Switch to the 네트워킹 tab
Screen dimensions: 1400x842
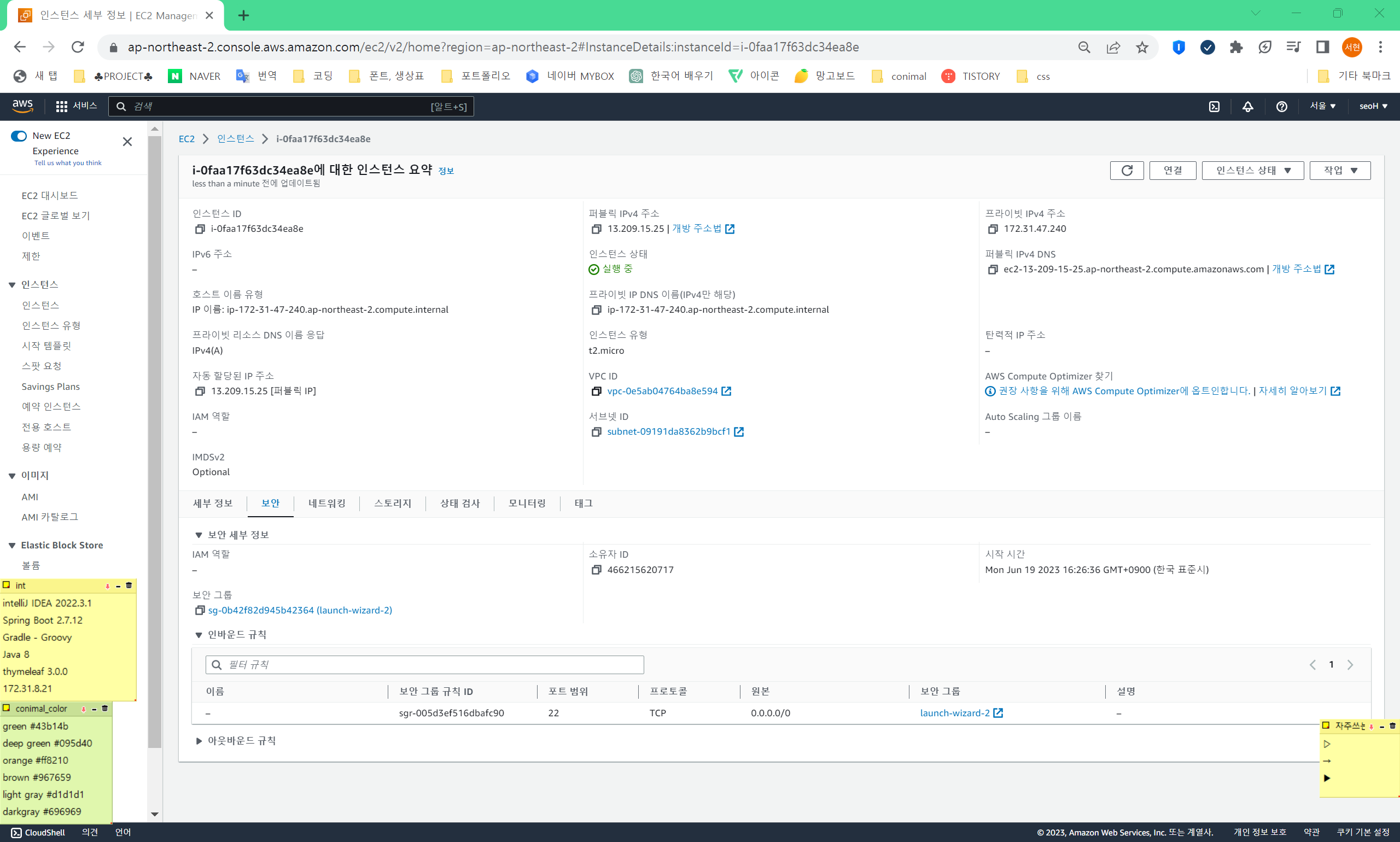point(327,503)
